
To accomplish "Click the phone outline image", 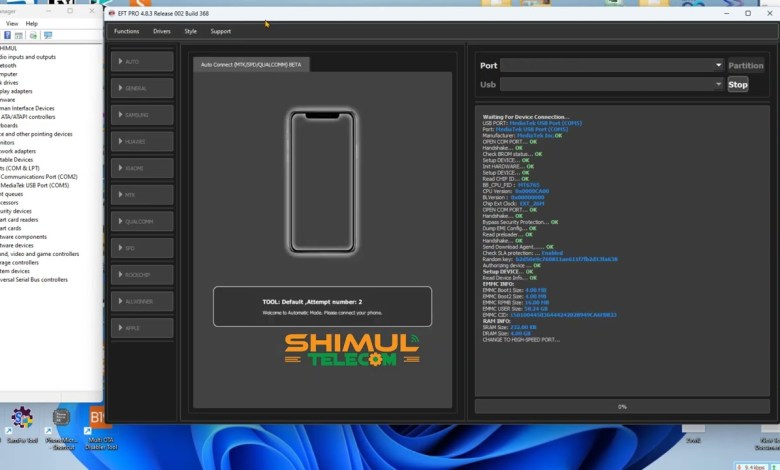I will [x=322, y=182].
